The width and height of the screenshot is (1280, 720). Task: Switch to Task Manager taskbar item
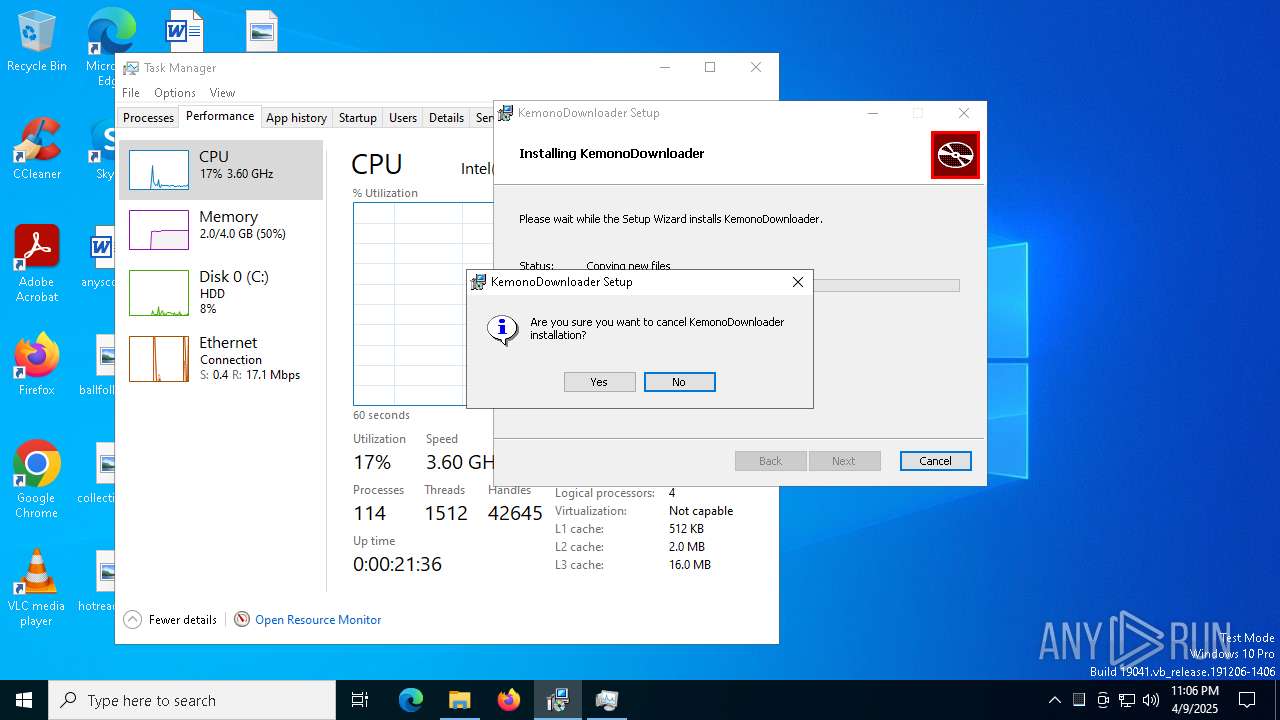[x=607, y=700]
